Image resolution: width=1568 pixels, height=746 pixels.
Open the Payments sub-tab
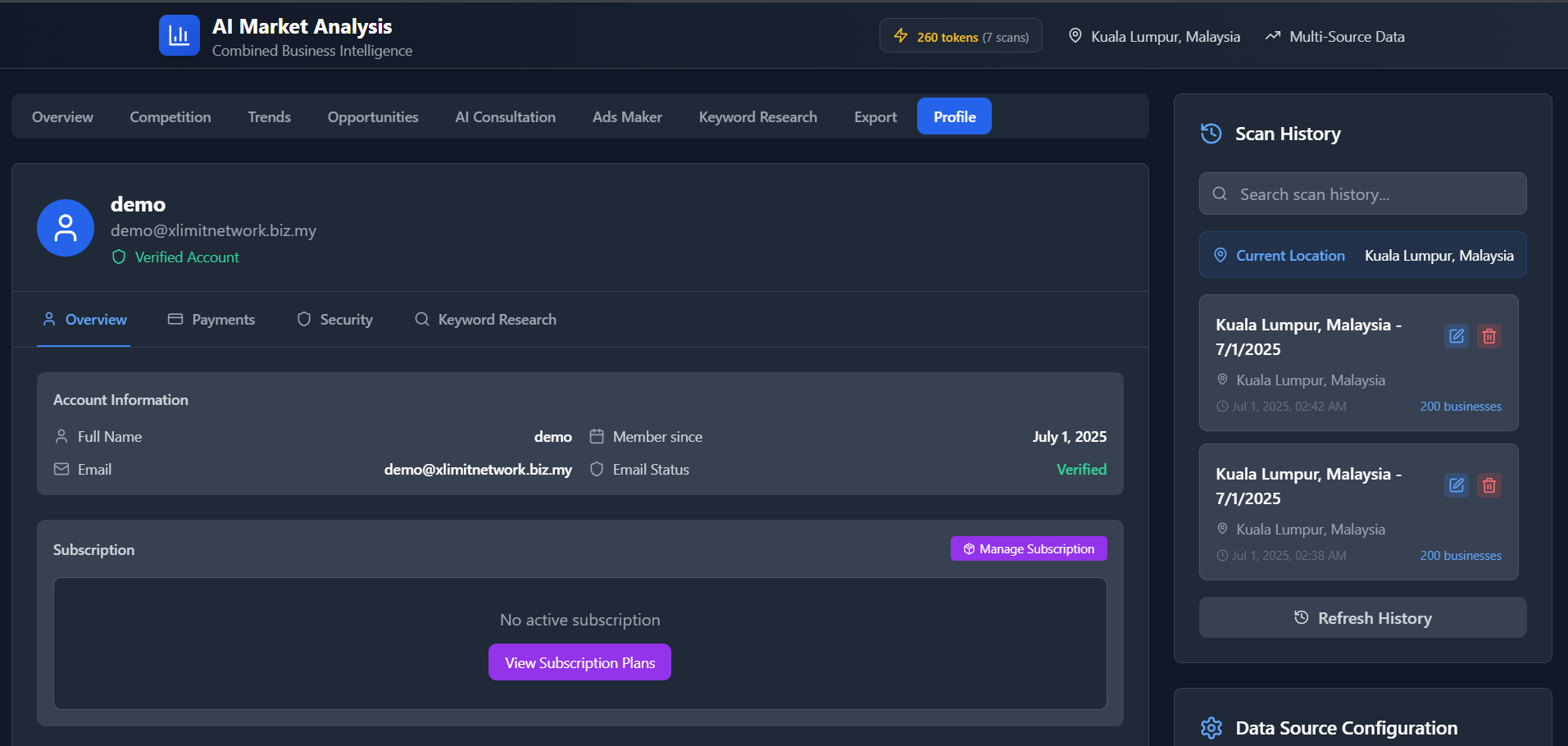click(x=211, y=320)
